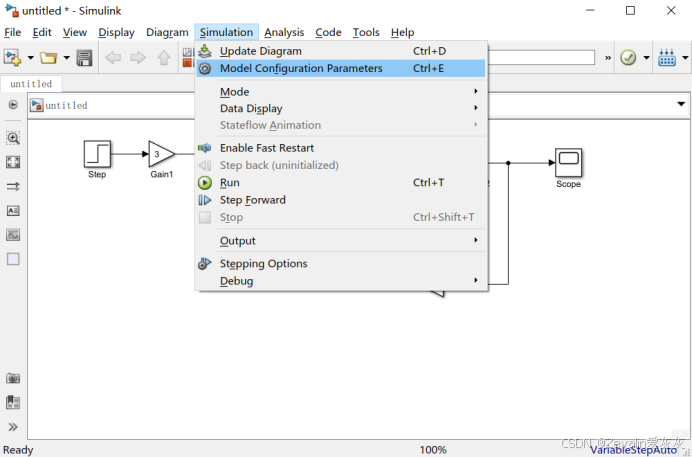
Task: Open the breadcrumb bar dropdown arrow
Action: 681,104
